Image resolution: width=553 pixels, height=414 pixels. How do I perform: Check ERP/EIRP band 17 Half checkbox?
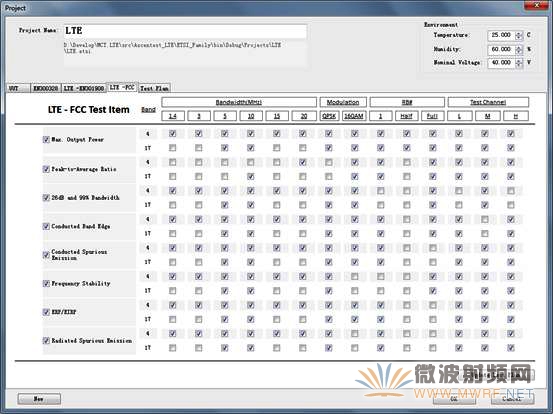point(407,319)
